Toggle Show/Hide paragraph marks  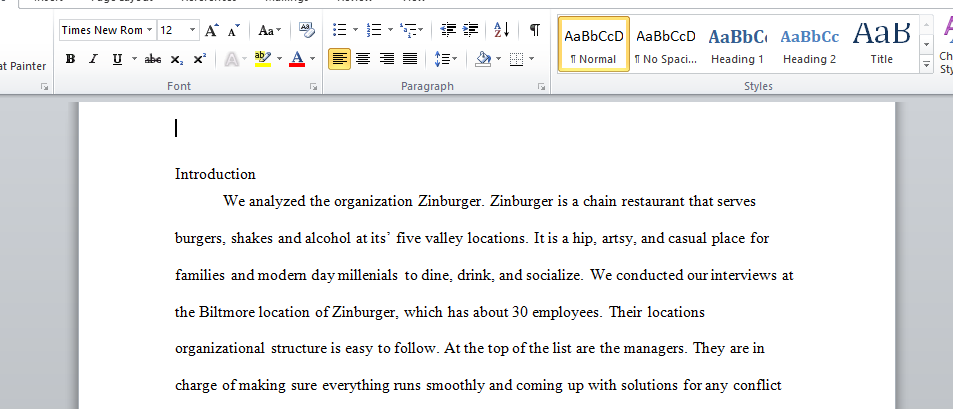tap(534, 30)
